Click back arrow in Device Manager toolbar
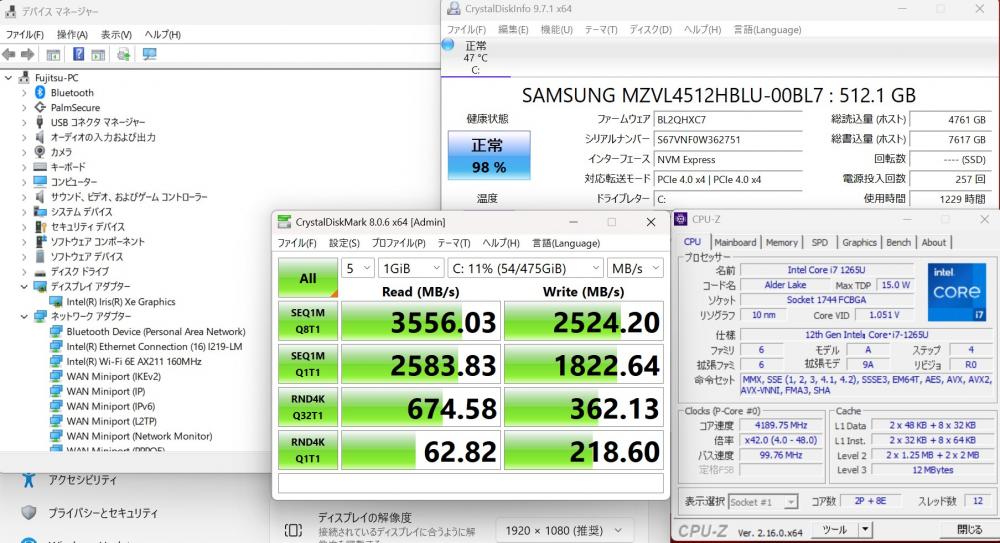 [9, 55]
